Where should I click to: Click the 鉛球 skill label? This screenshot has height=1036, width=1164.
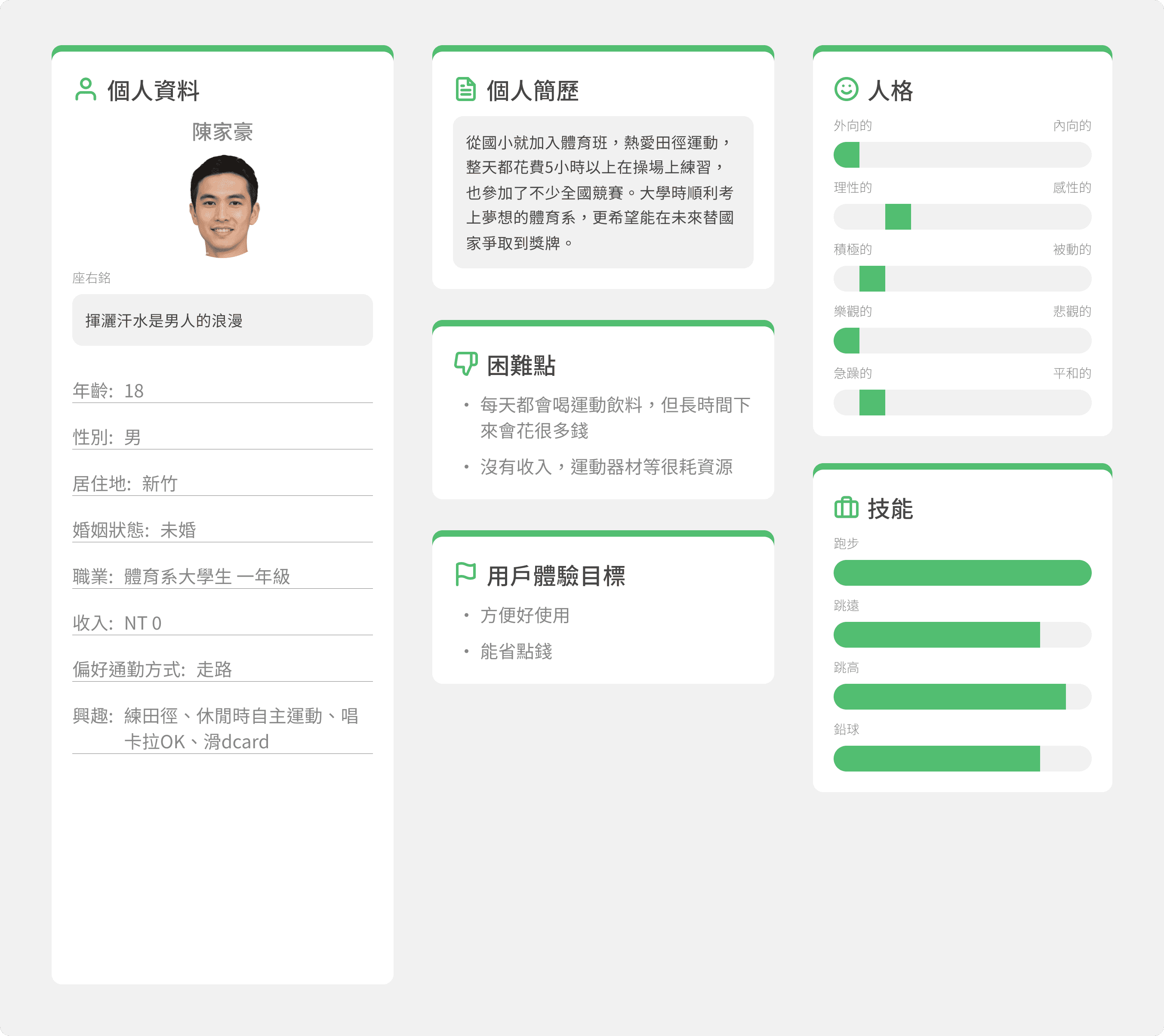coord(846,729)
